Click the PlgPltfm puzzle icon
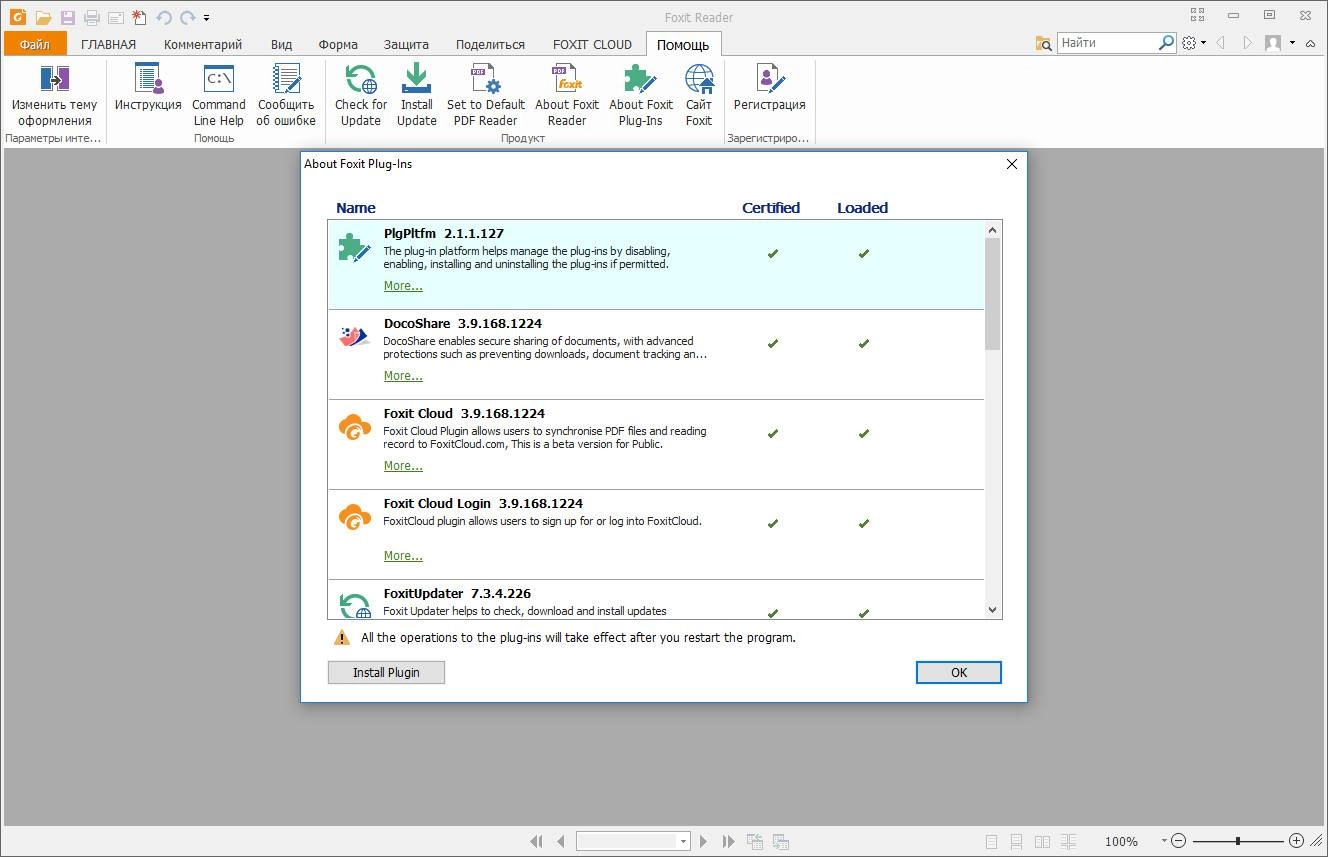Screen dimensions: 1328x857 tap(355, 247)
